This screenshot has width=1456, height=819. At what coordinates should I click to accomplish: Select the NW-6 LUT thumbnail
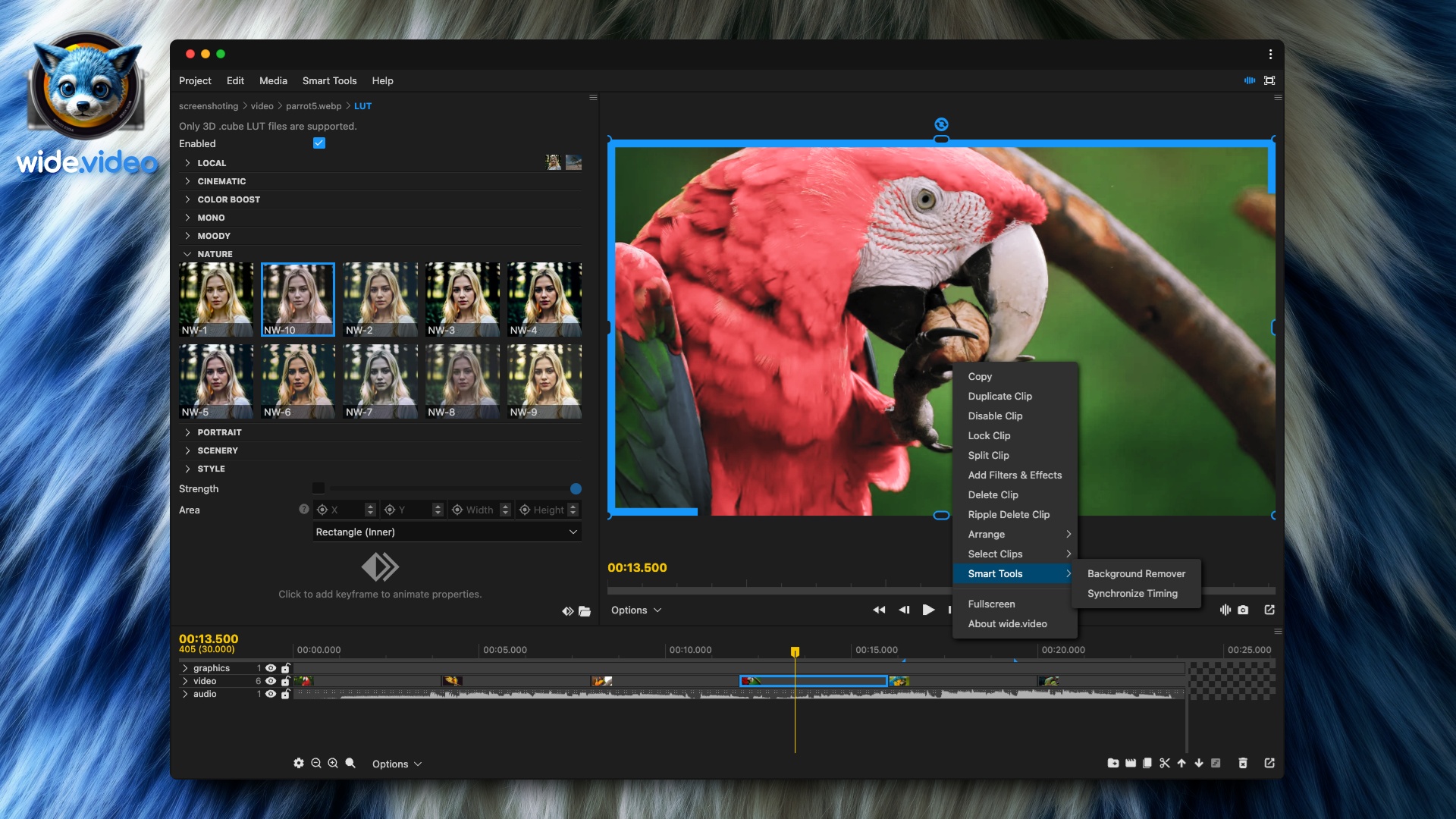point(298,381)
